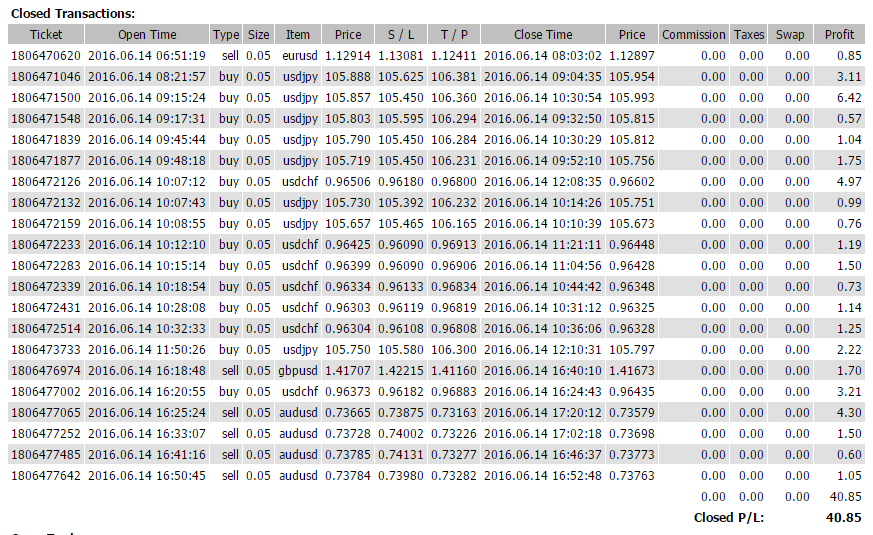
Task: Click the Ticket column header
Action: tap(46, 34)
